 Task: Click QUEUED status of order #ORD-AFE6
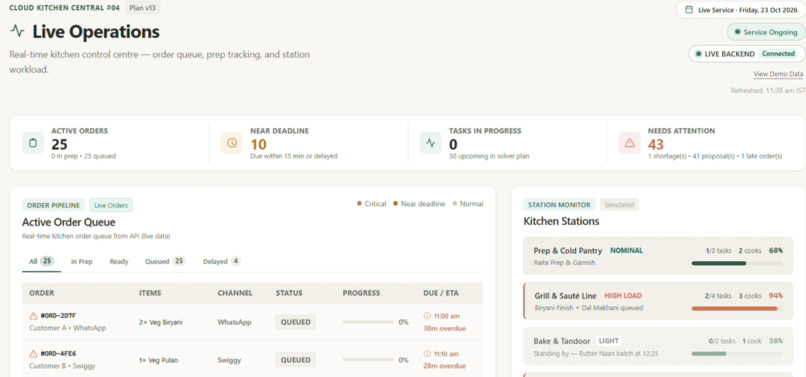point(296,360)
